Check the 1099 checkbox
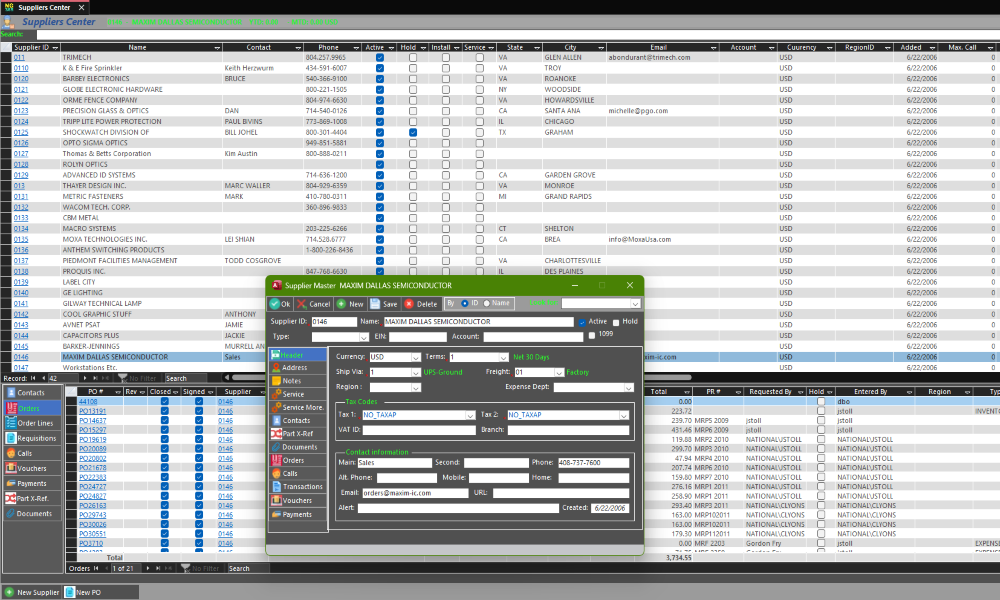The height and width of the screenshot is (600, 1000). coord(592,335)
